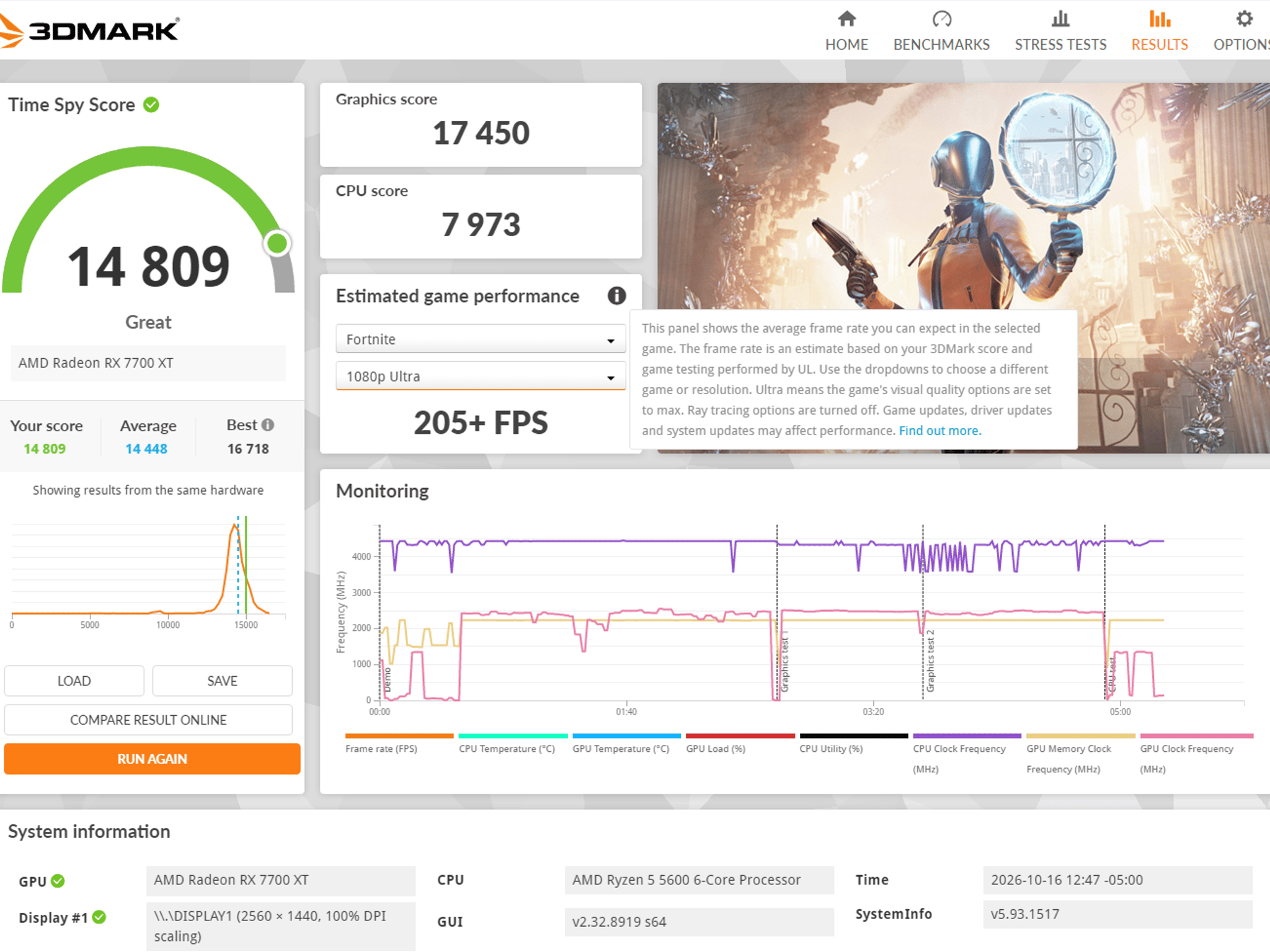The width and height of the screenshot is (1270, 952).
Task: Click the Results bar chart icon
Action: click(x=1160, y=19)
